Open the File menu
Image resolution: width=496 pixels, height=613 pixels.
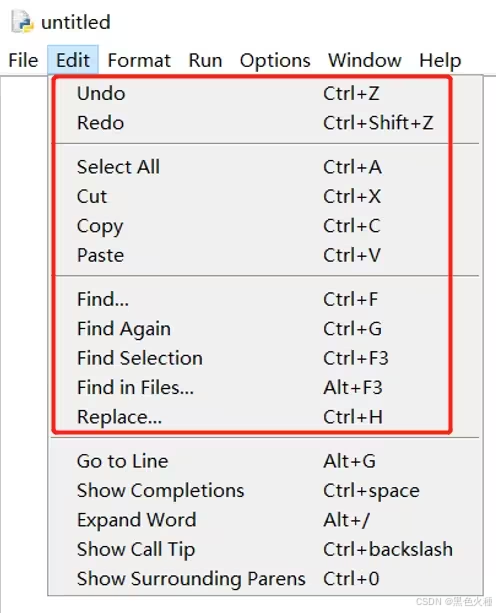coord(23,61)
